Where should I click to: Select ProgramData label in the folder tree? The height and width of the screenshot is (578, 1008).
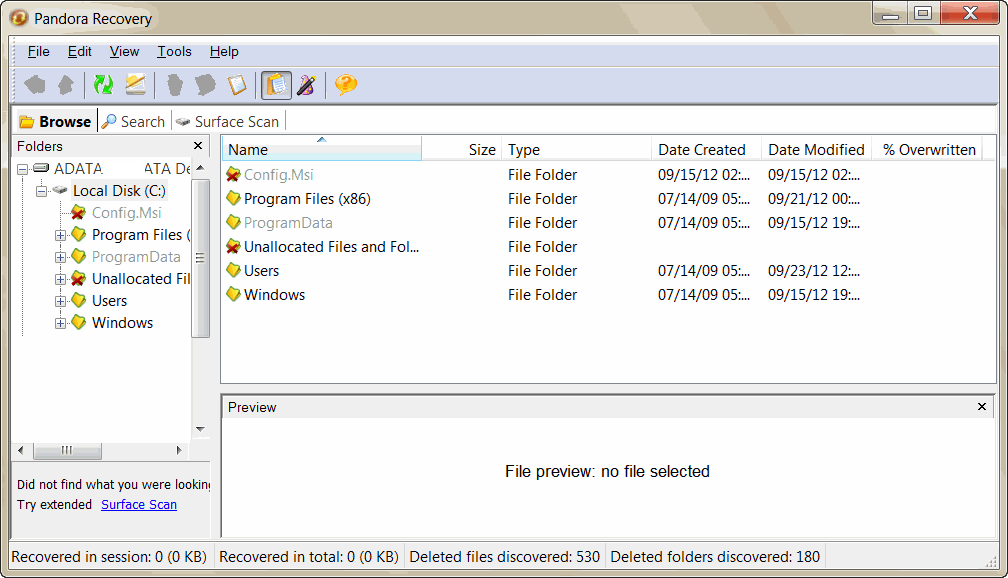(x=136, y=257)
